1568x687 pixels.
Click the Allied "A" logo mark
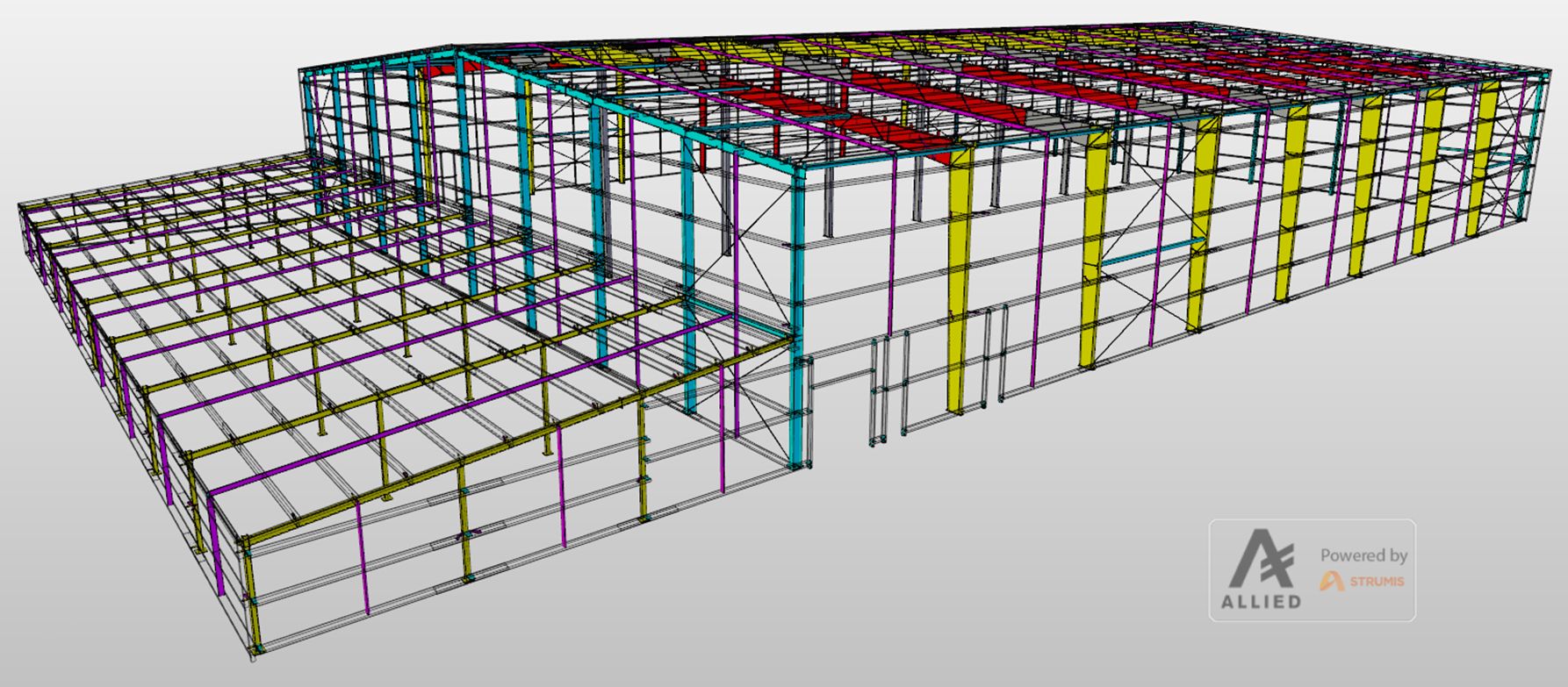coord(1262,560)
